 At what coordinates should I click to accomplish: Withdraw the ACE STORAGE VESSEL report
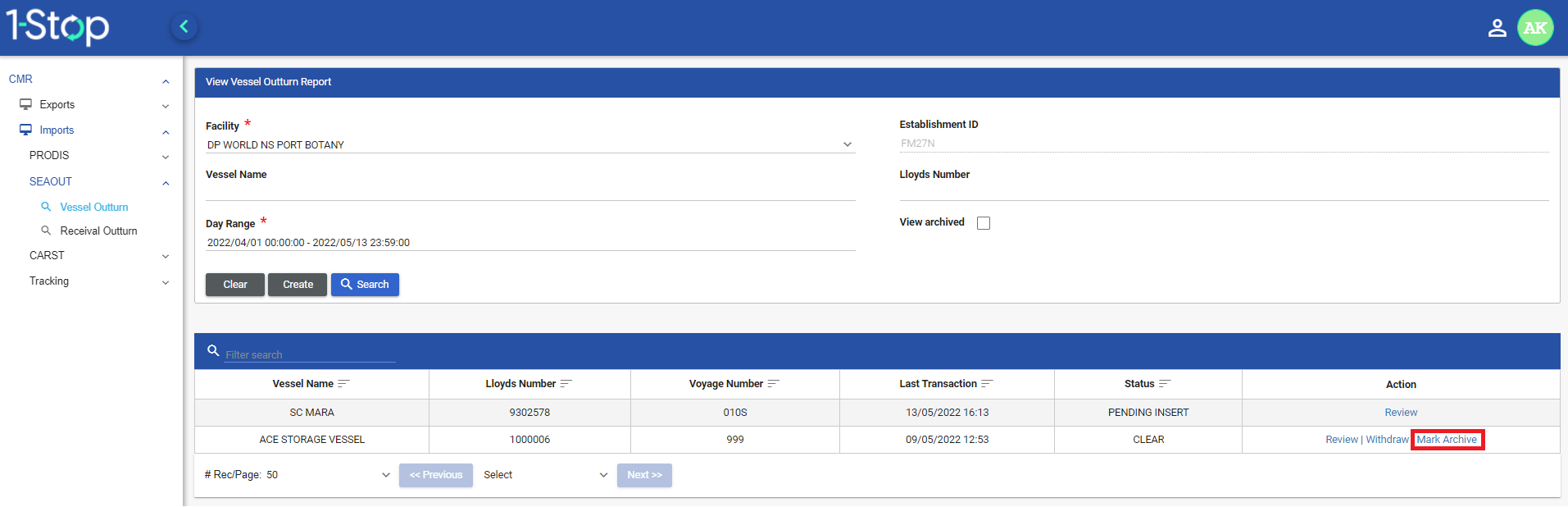coord(1387,440)
